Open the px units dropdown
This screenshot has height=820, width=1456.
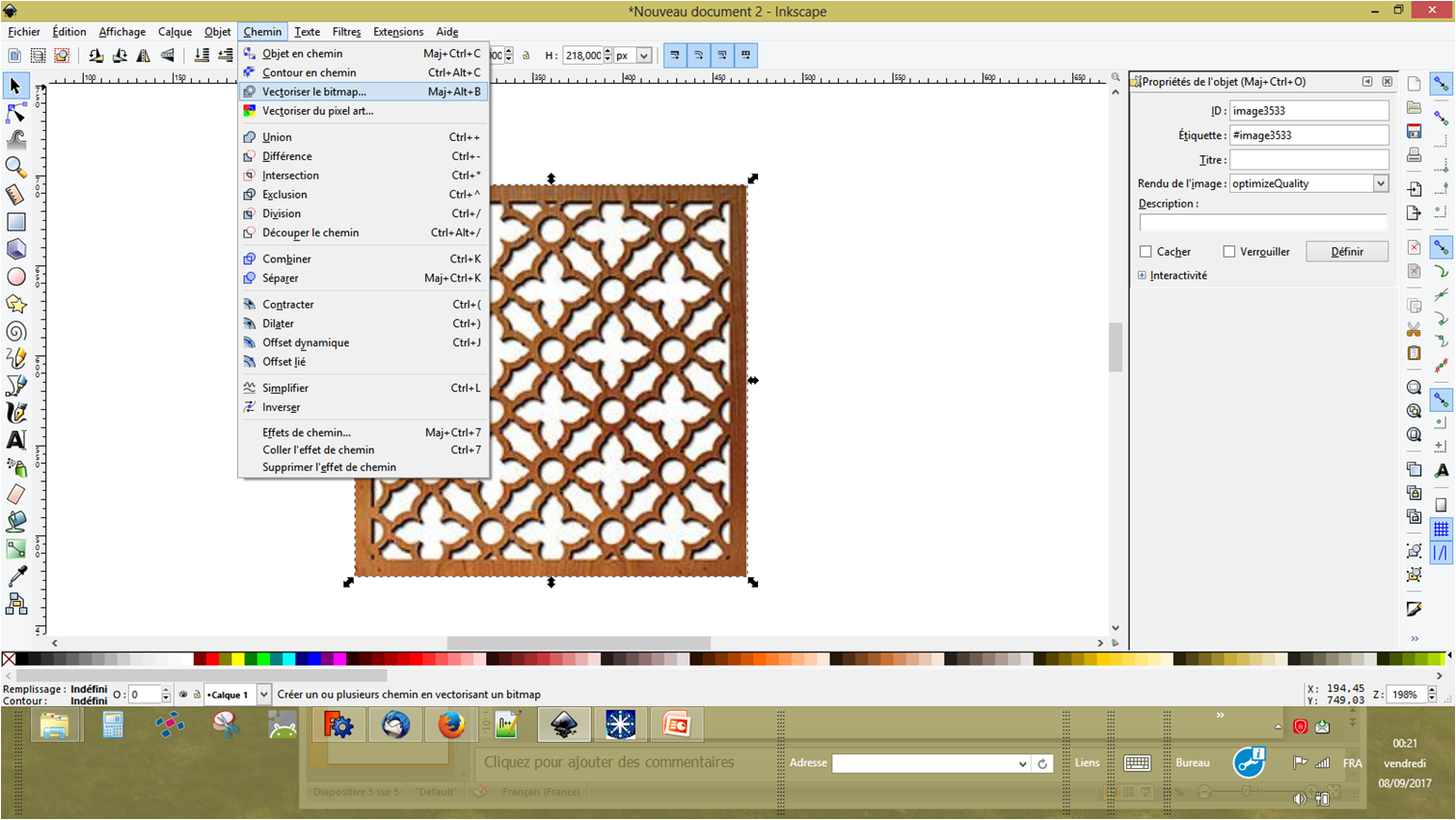[x=643, y=56]
